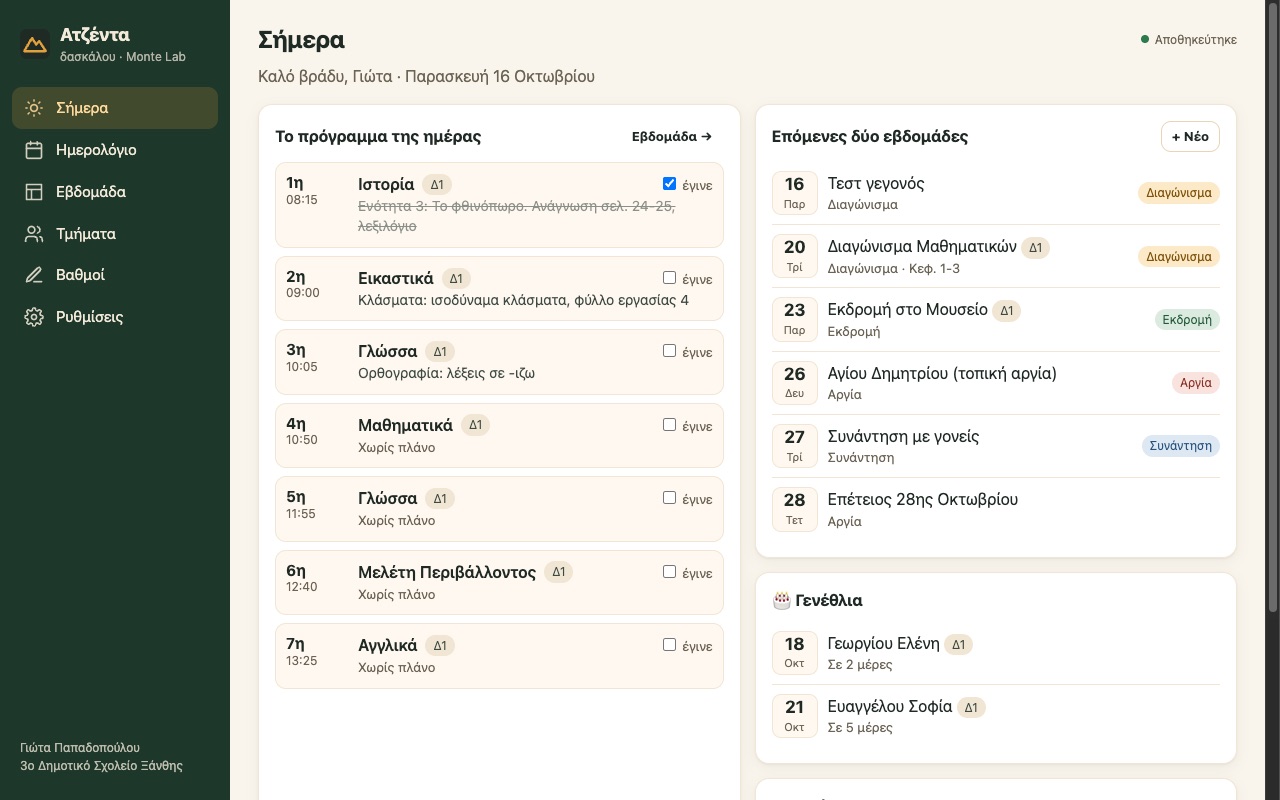The height and width of the screenshot is (800, 1280).
Task: Click the Ατζέντα mountain logo icon
Action: pyautogui.click(x=35, y=44)
